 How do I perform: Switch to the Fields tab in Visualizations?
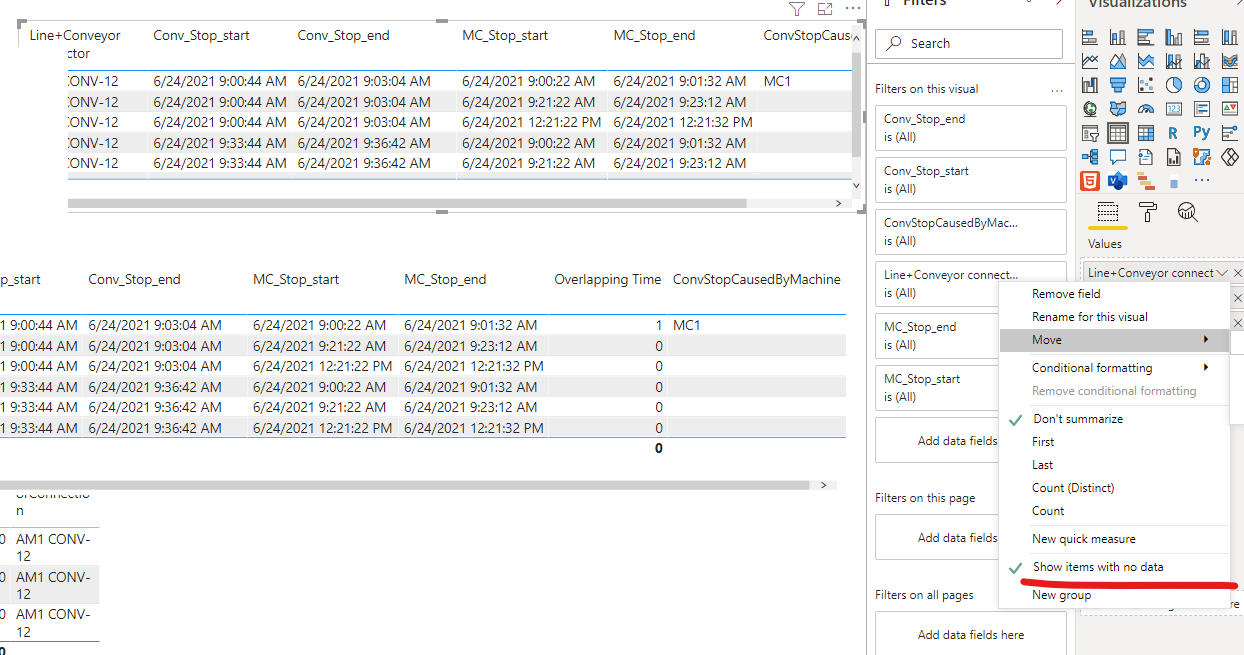coord(1107,212)
